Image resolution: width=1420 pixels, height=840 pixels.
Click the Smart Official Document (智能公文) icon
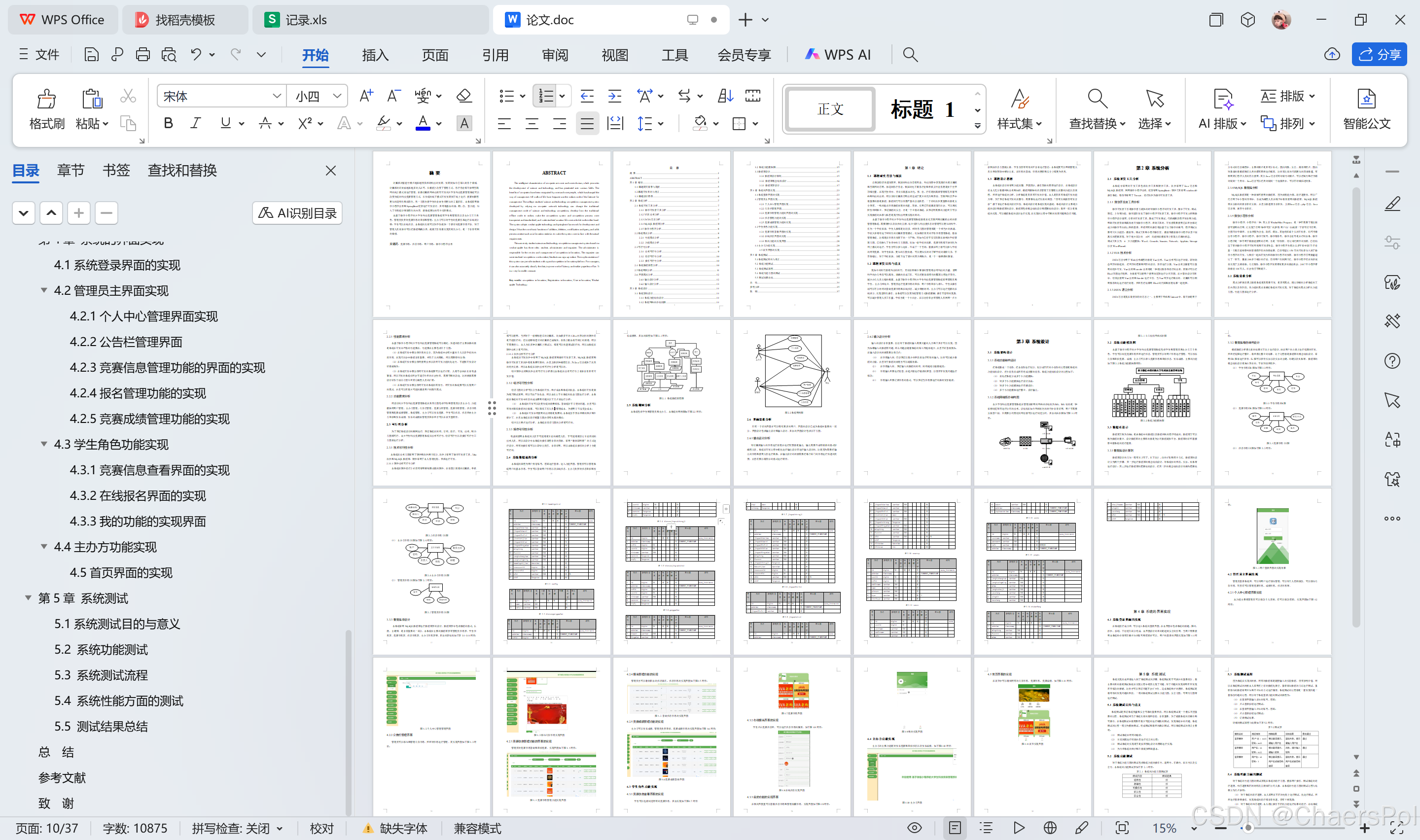(x=1366, y=99)
